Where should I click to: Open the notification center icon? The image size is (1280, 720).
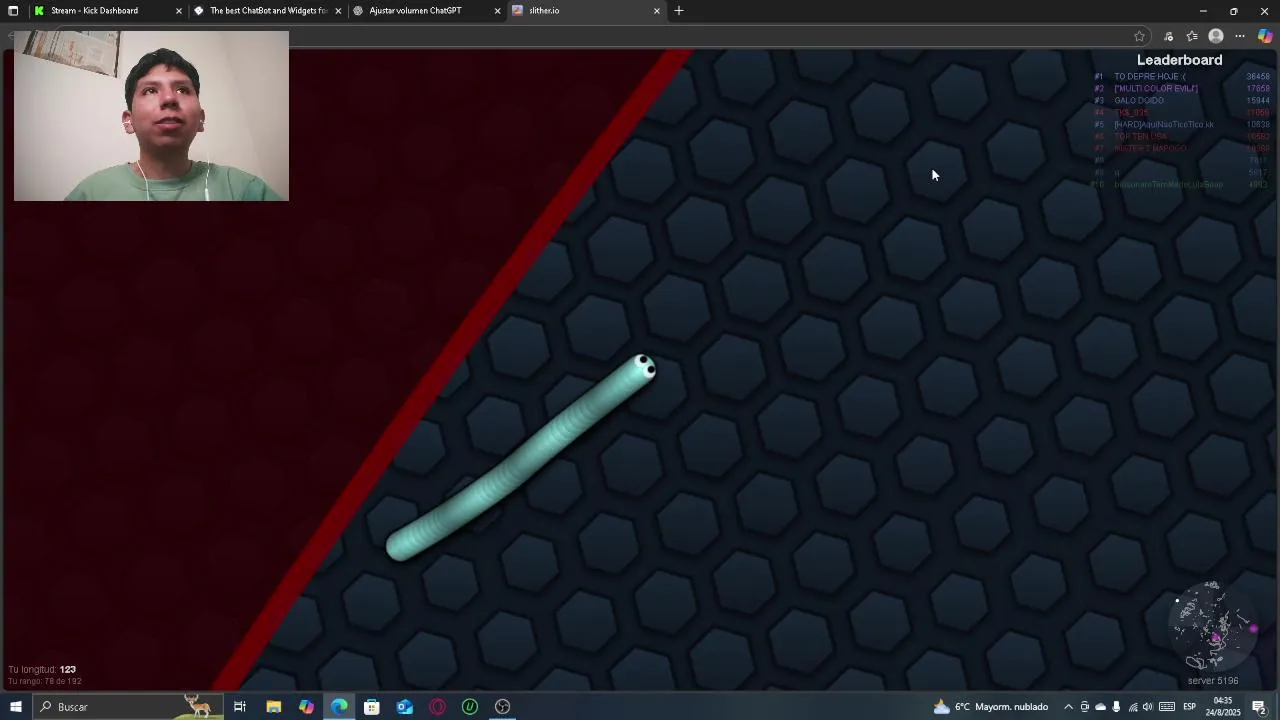tap(1259, 707)
